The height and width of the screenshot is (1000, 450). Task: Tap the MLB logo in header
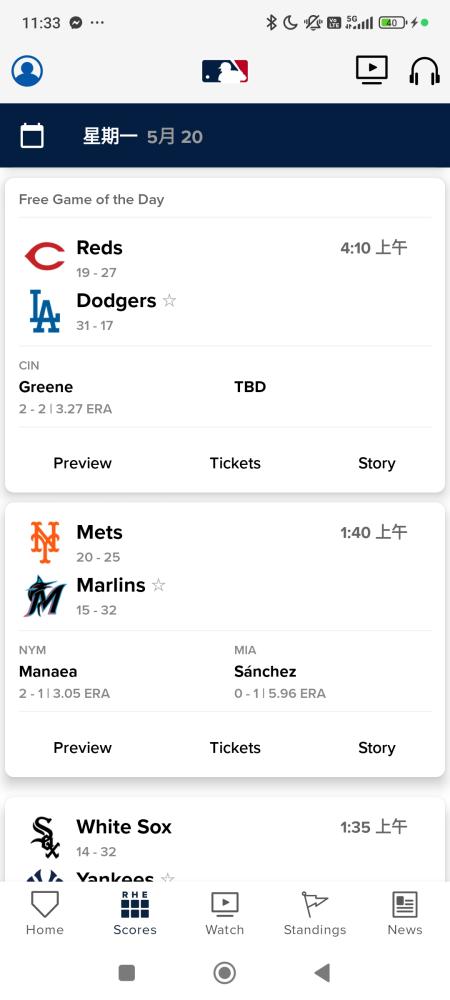(x=225, y=71)
